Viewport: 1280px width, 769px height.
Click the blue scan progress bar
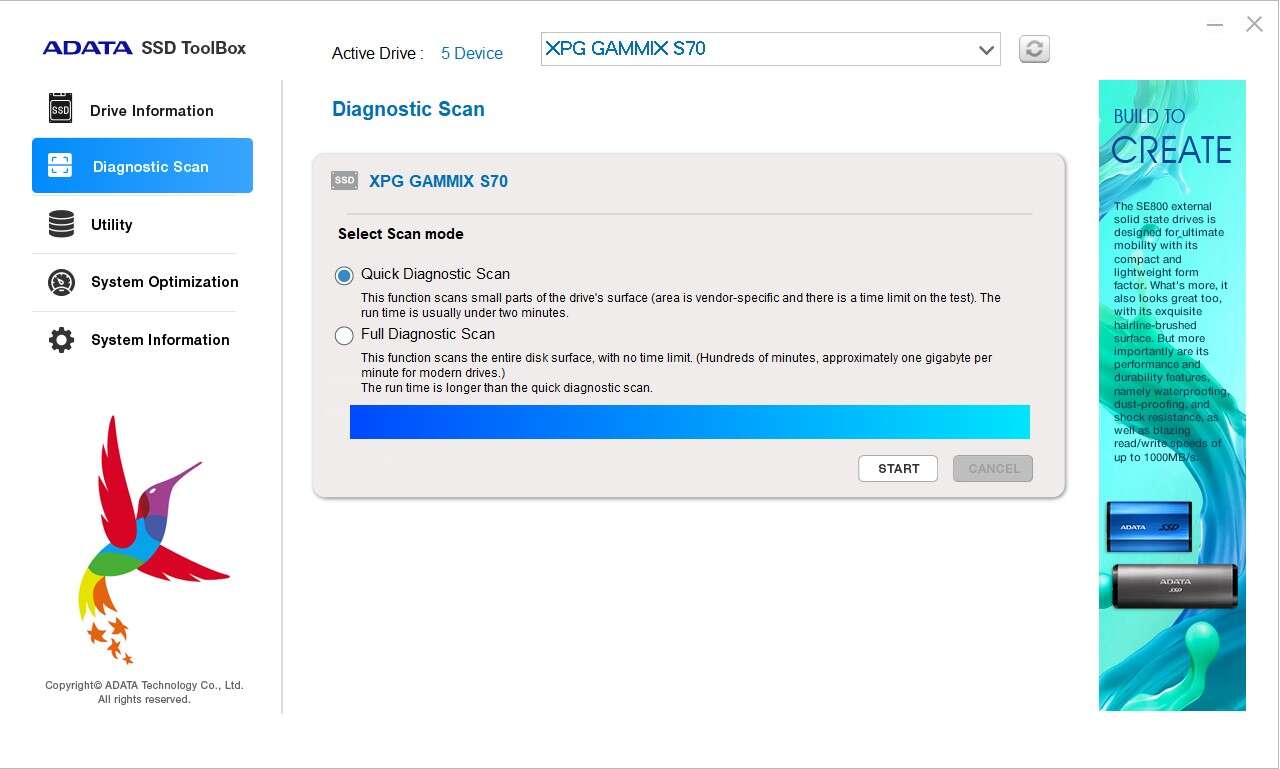[x=689, y=422]
